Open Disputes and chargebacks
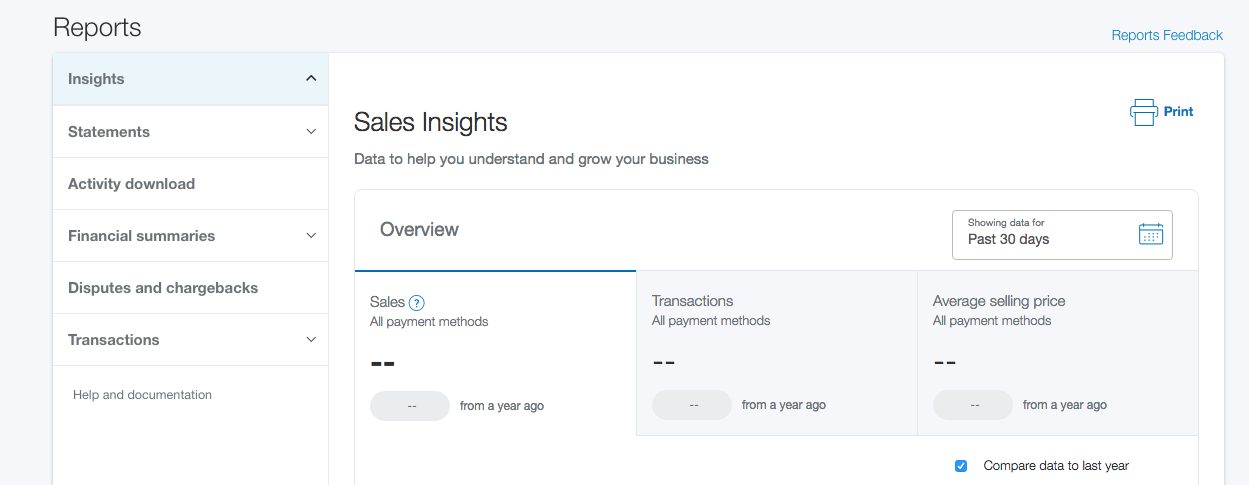This screenshot has height=485, width=1249. click(x=163, y=288)
